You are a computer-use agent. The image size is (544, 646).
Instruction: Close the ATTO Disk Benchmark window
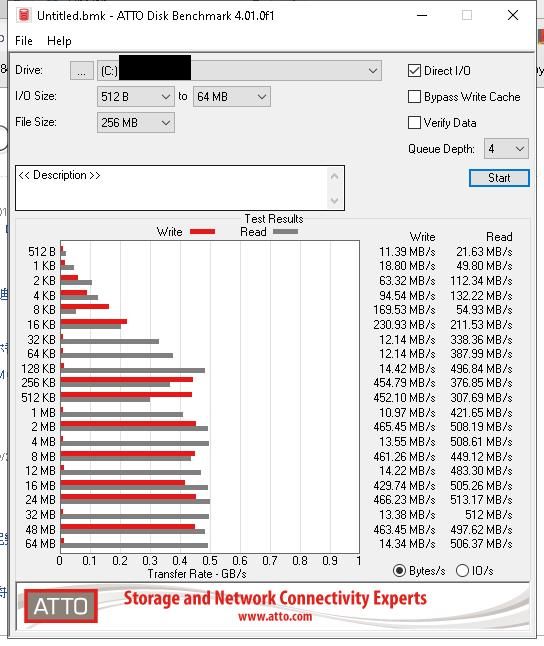pyautogui.click(x=513, y=16)
